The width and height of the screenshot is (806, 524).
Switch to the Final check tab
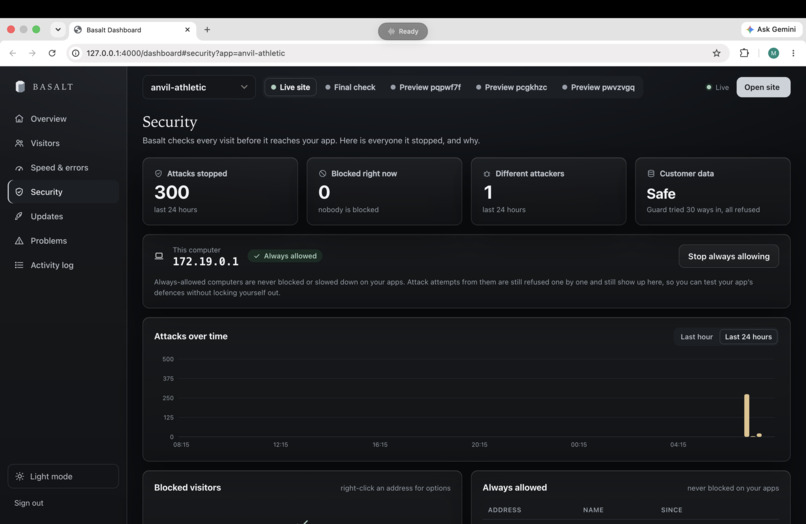(350, 87)
